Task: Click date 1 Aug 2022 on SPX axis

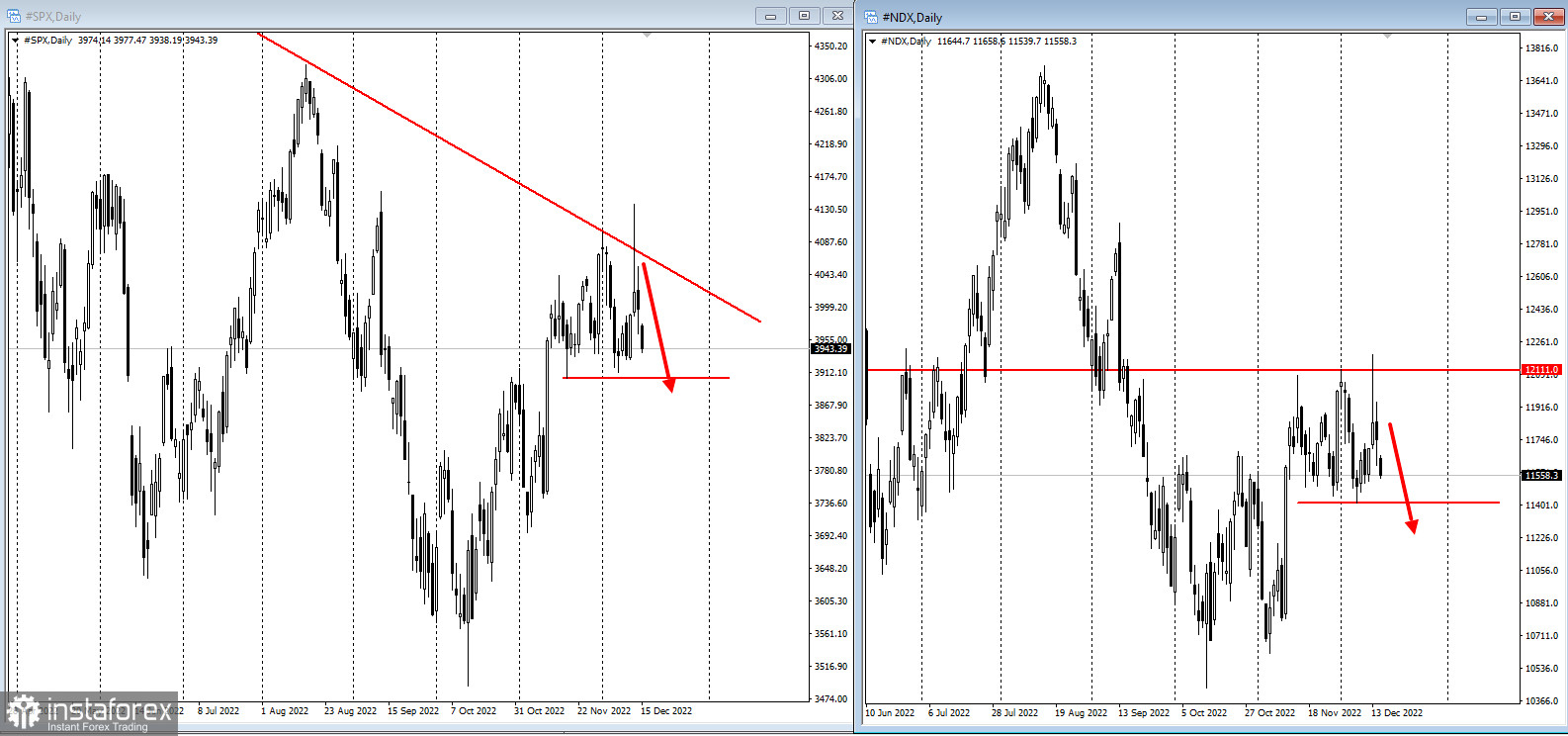Action: (x=285, y=711)
